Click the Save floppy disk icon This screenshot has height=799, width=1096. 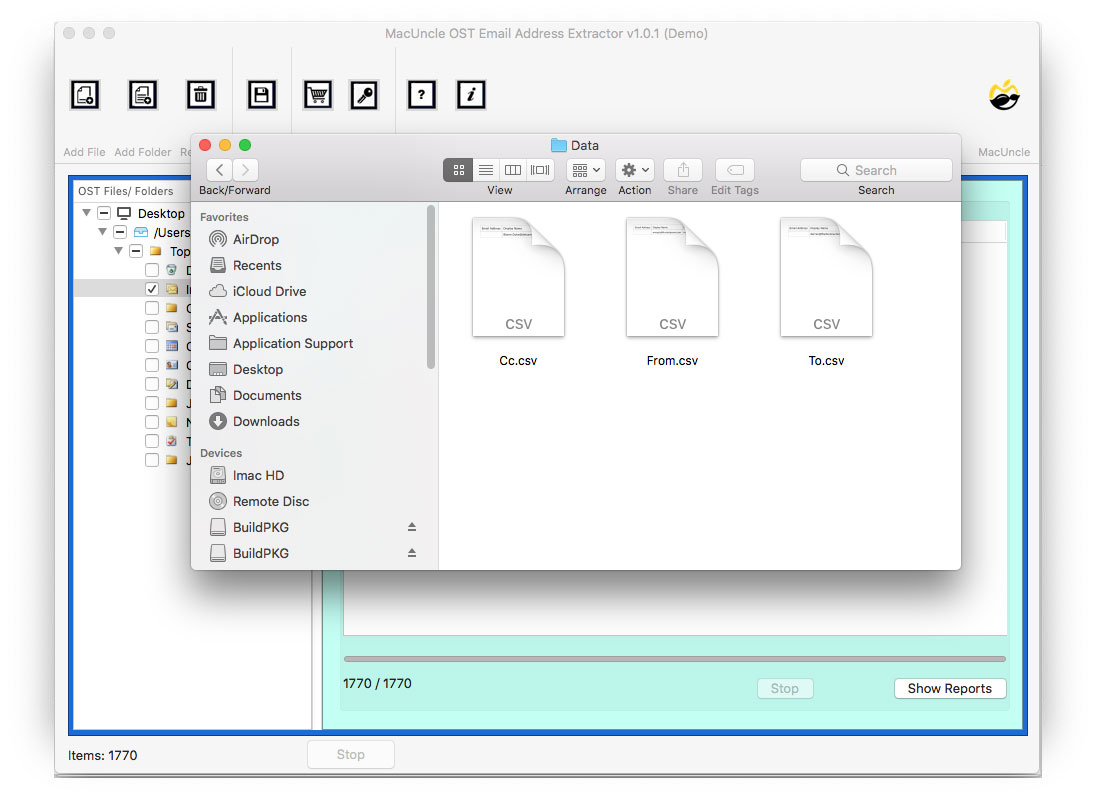coord(261,94)
